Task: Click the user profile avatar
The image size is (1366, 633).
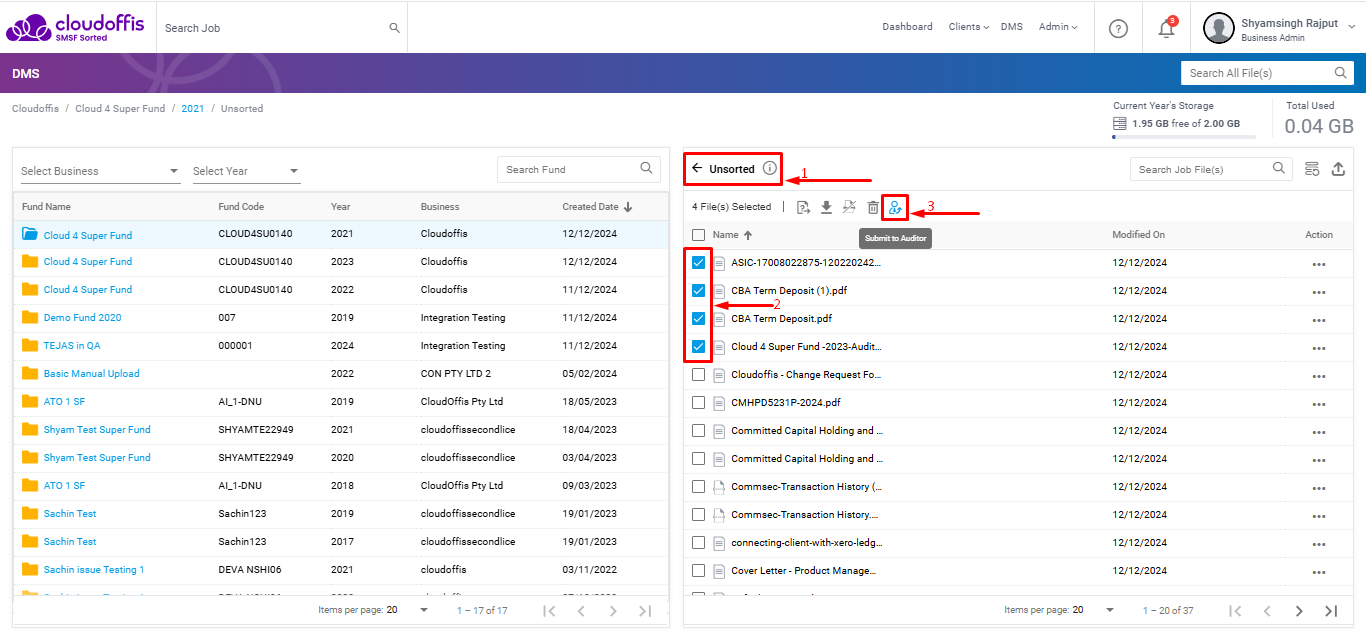Action: pos(1219,28)
